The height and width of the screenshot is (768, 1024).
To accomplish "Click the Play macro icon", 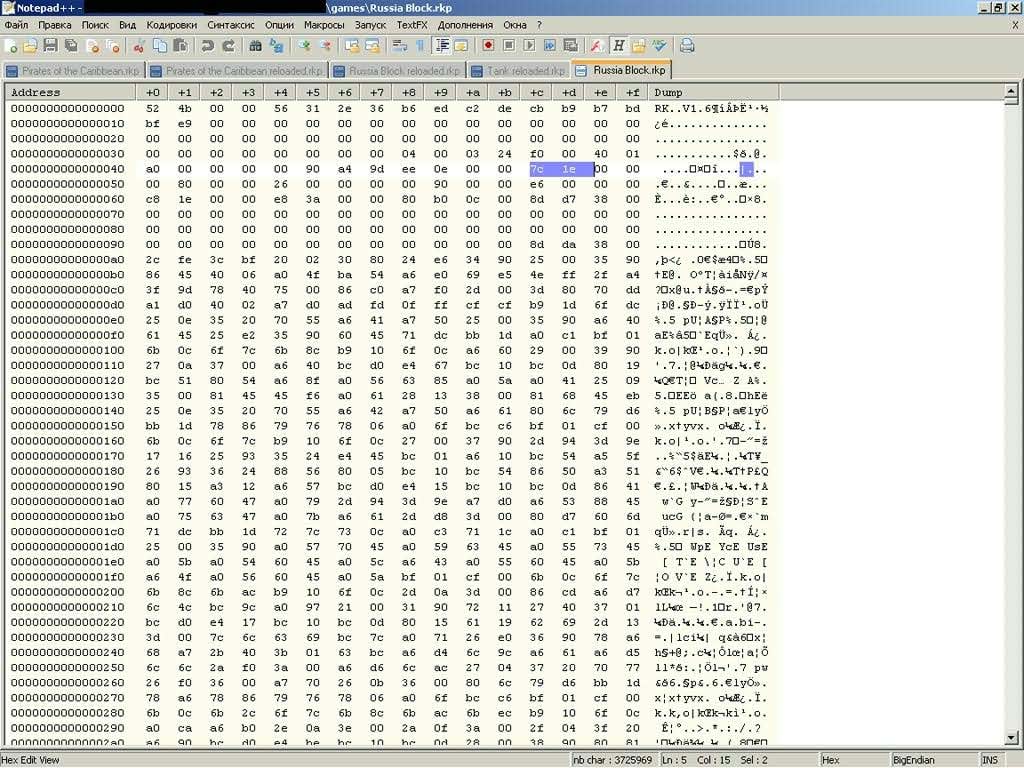I will (x=530, y=46).
